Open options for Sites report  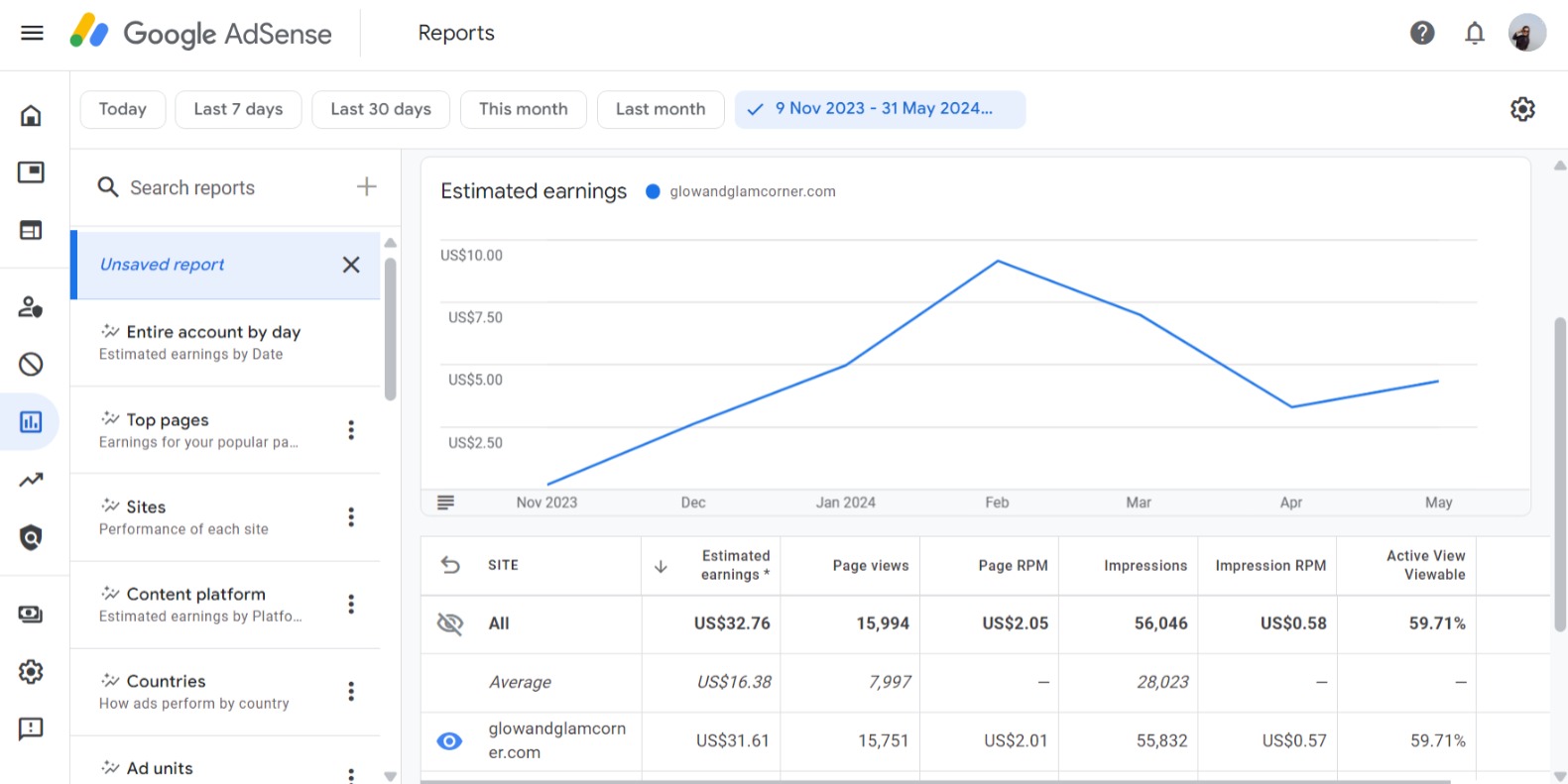tap(351, 516)
